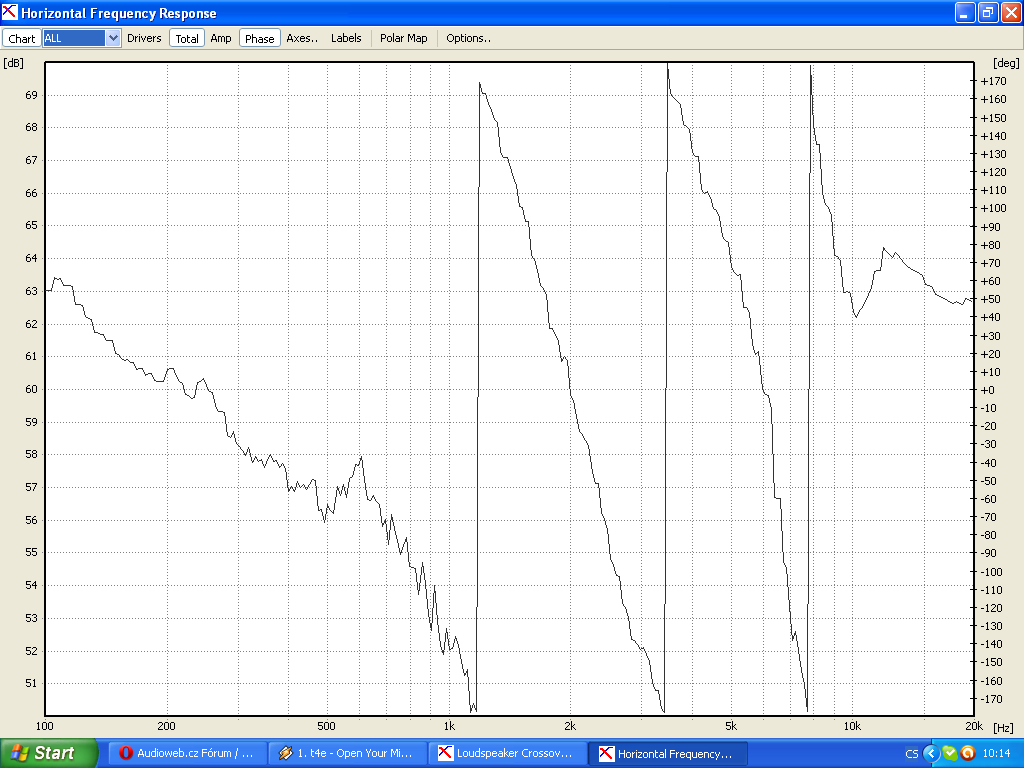Screen dimensions: 1024x768
Task: Click the 5k frequency axis label
Action: coord(731,726)
